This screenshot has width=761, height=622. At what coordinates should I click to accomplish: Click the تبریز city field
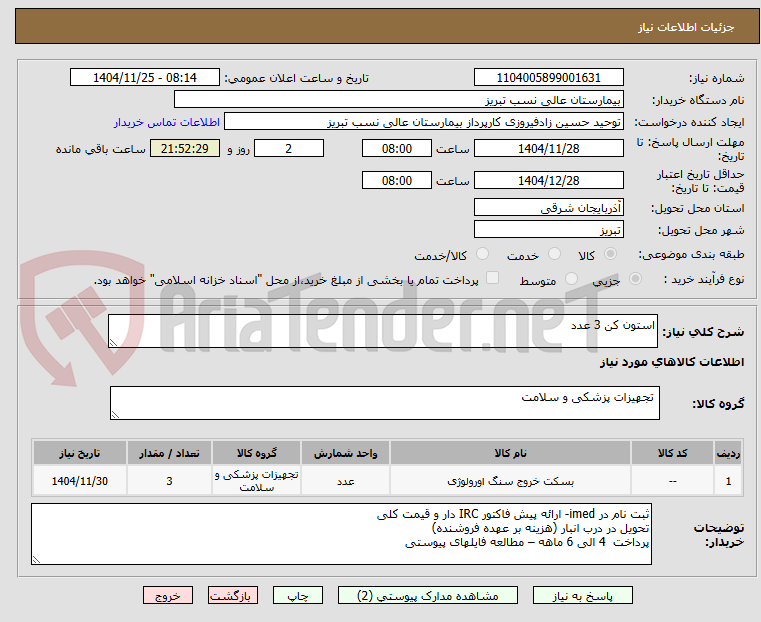point(548,229)
